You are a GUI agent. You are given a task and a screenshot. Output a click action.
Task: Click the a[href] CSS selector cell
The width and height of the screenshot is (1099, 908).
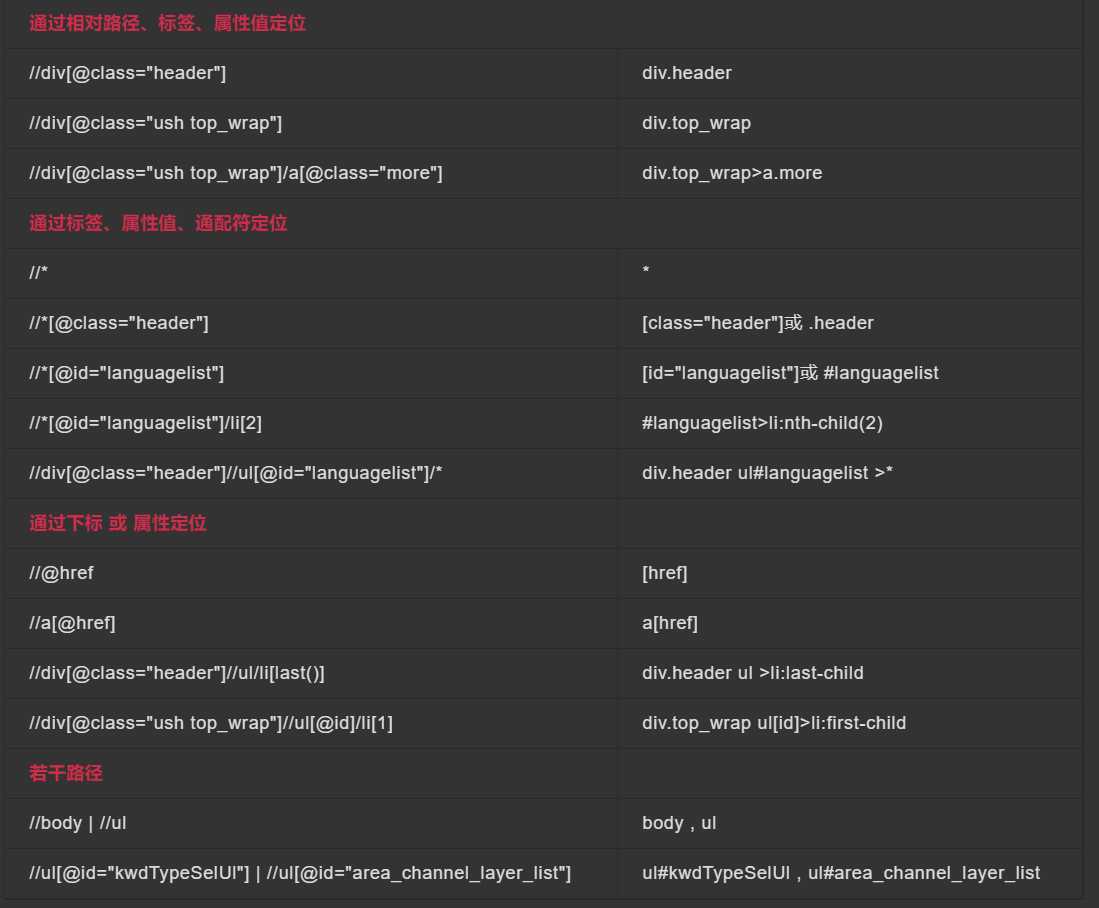click(x=849, y=623)
